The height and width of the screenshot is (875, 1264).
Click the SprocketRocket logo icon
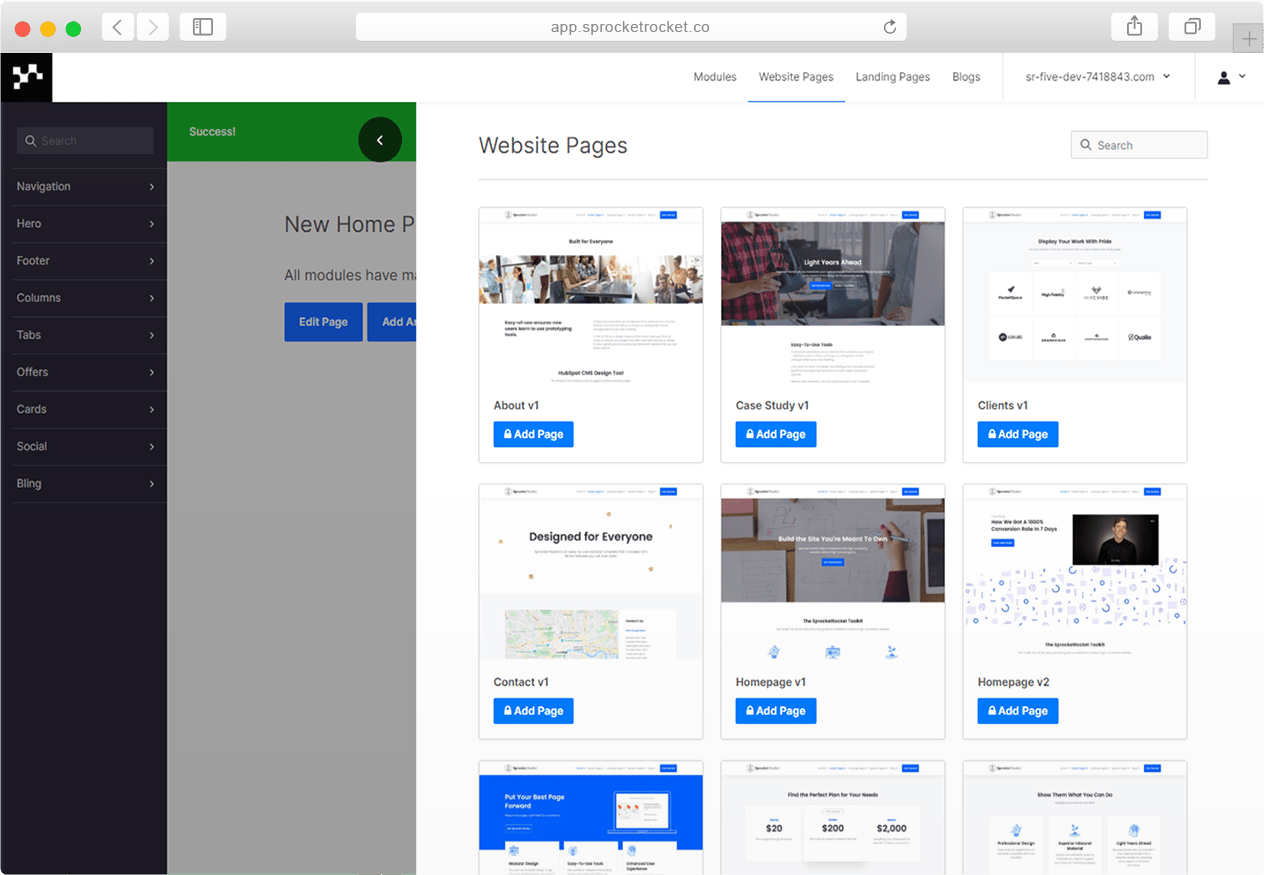(x=26, y=77)
